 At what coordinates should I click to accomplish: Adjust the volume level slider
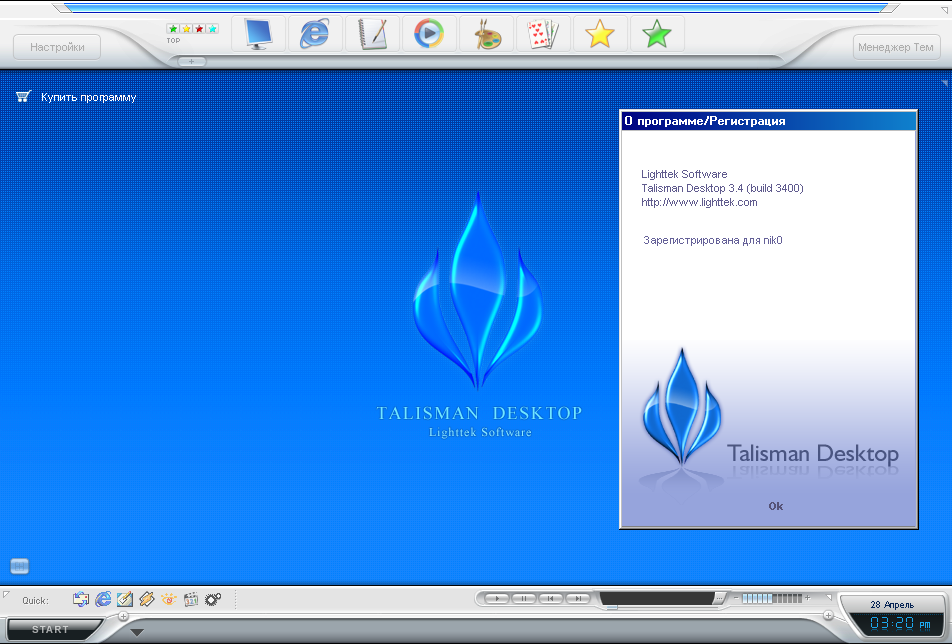[x=771, y=598]
